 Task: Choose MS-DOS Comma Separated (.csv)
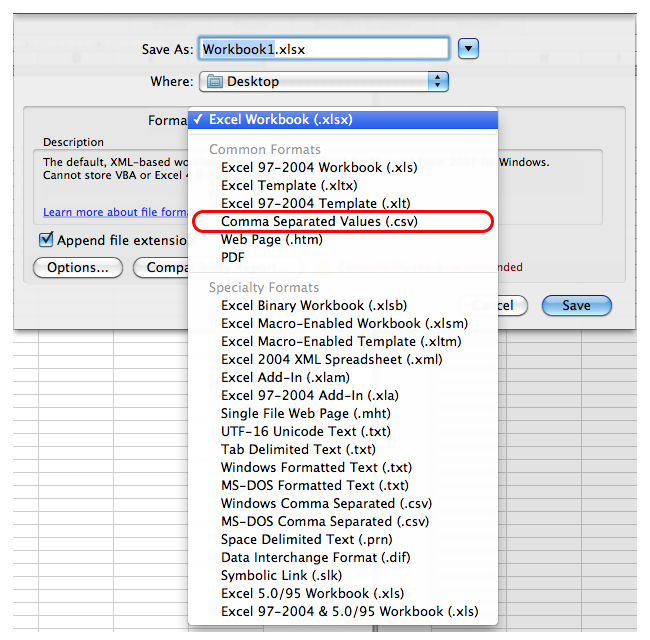(343, 521)
